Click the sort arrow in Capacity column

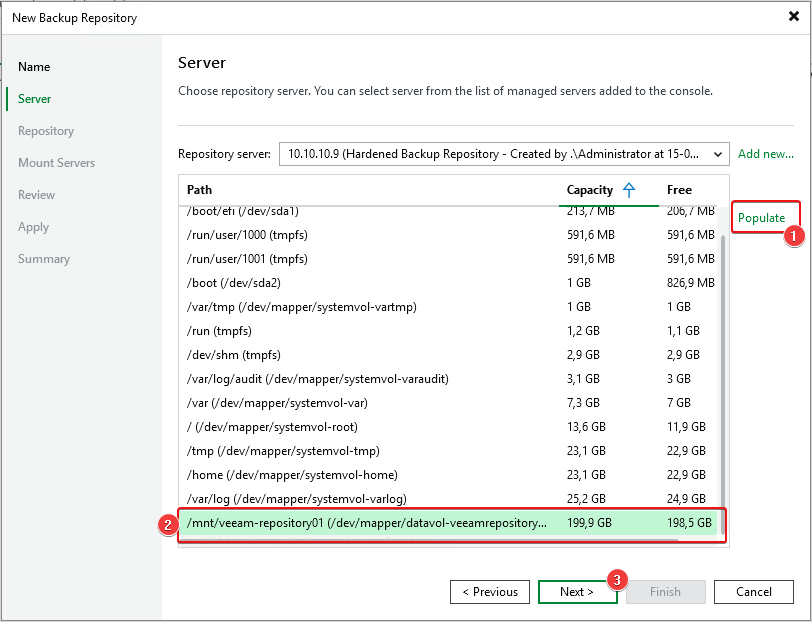point(629,190)
